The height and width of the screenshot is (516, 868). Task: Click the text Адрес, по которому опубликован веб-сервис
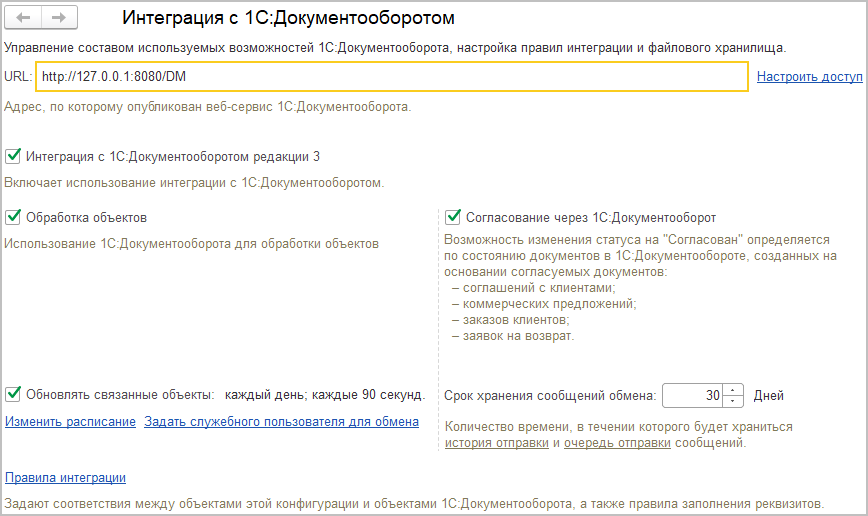[x=208, y=106]
